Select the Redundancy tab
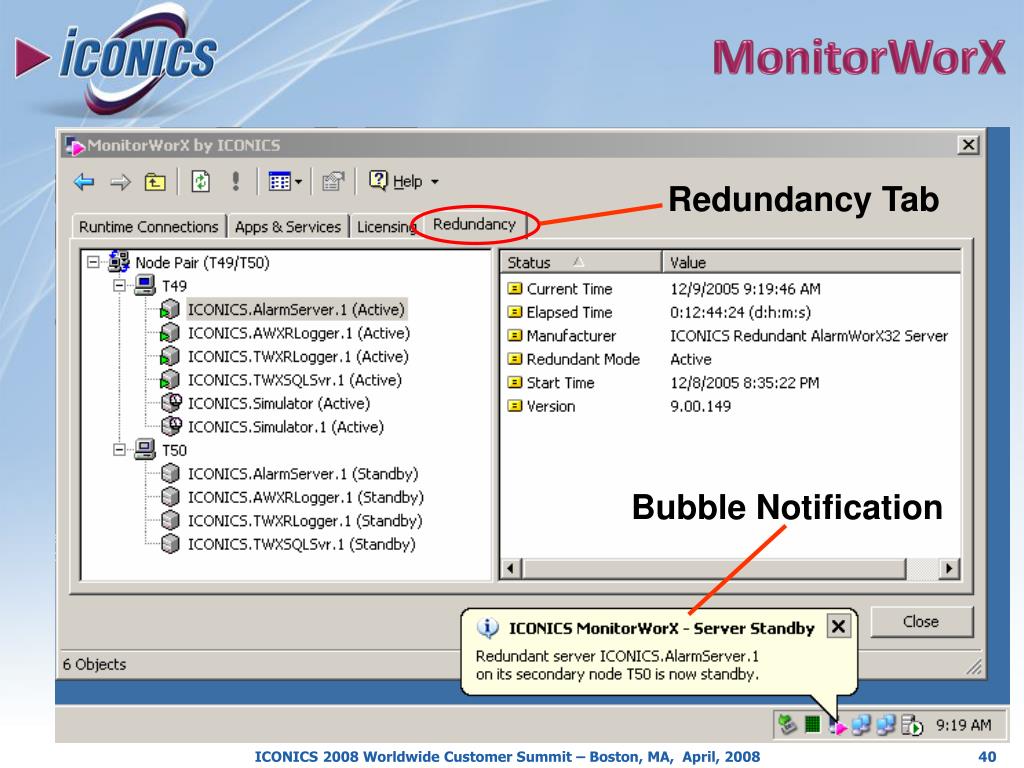 (474, 224)
